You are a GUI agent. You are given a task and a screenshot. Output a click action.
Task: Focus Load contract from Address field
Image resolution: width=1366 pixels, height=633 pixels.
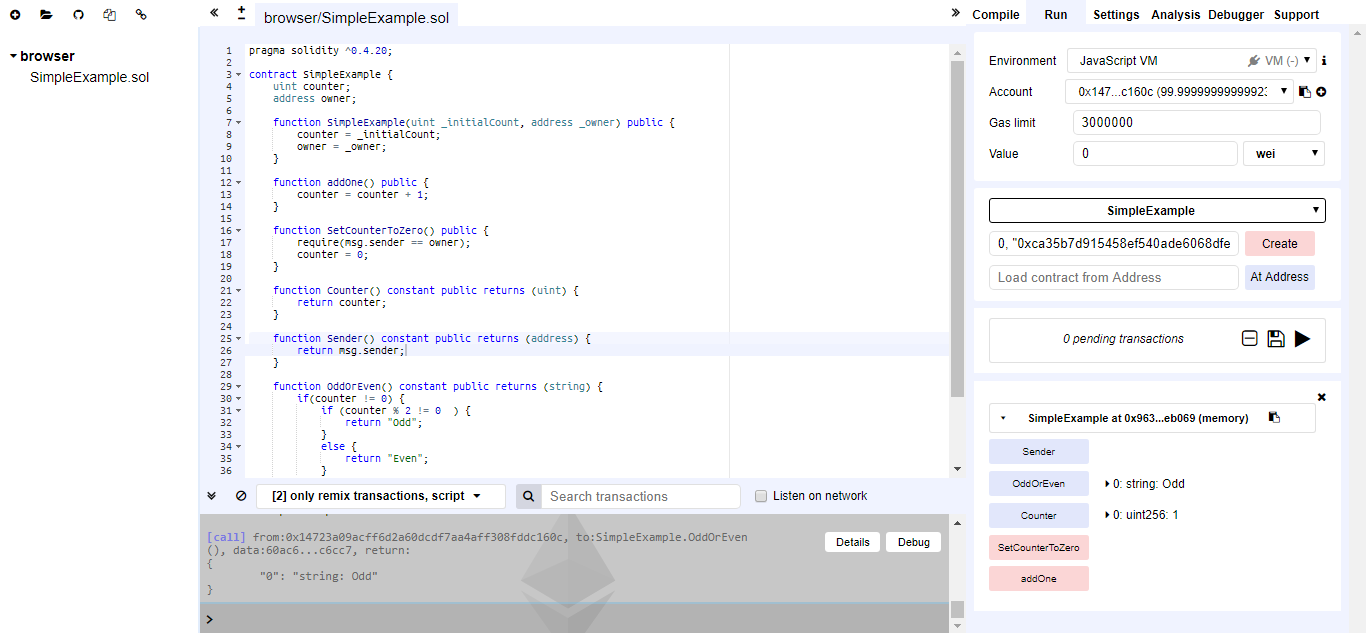[x=1114, y=277]
